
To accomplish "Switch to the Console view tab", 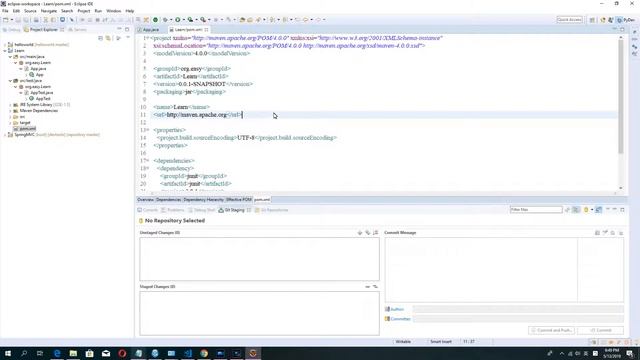I will tap(148, 210).
